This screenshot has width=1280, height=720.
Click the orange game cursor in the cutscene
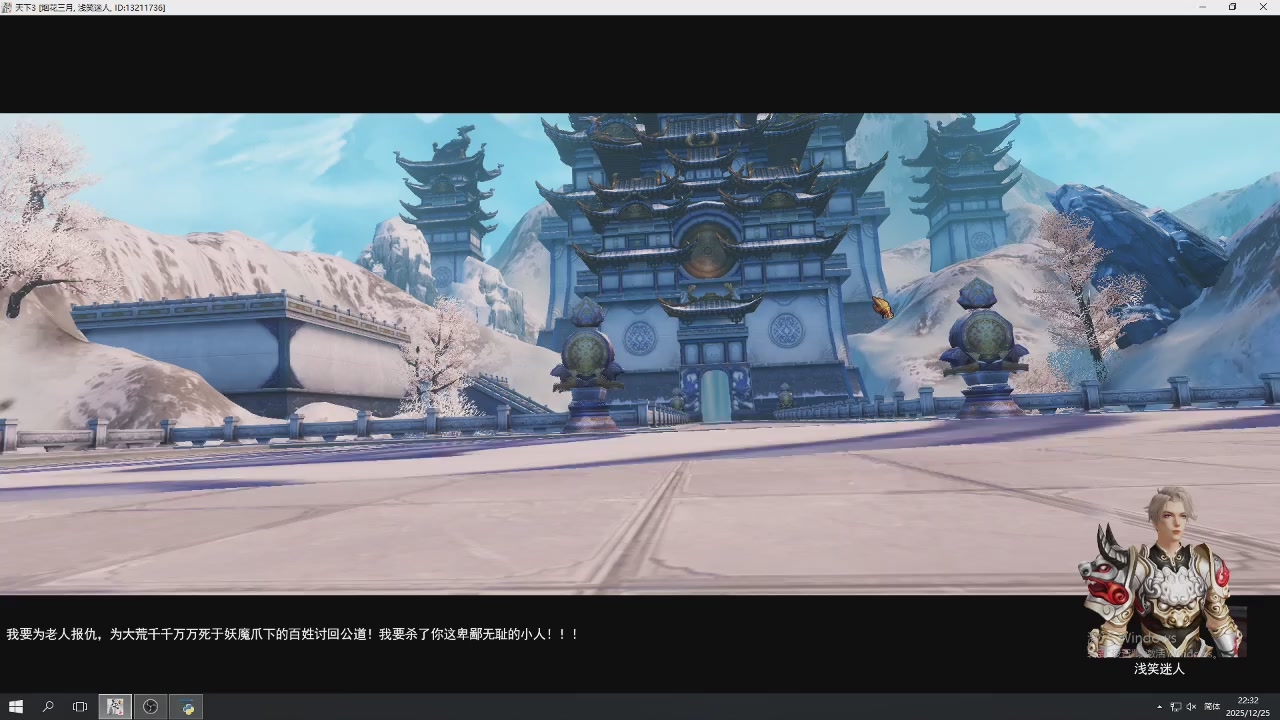point(881,306)
